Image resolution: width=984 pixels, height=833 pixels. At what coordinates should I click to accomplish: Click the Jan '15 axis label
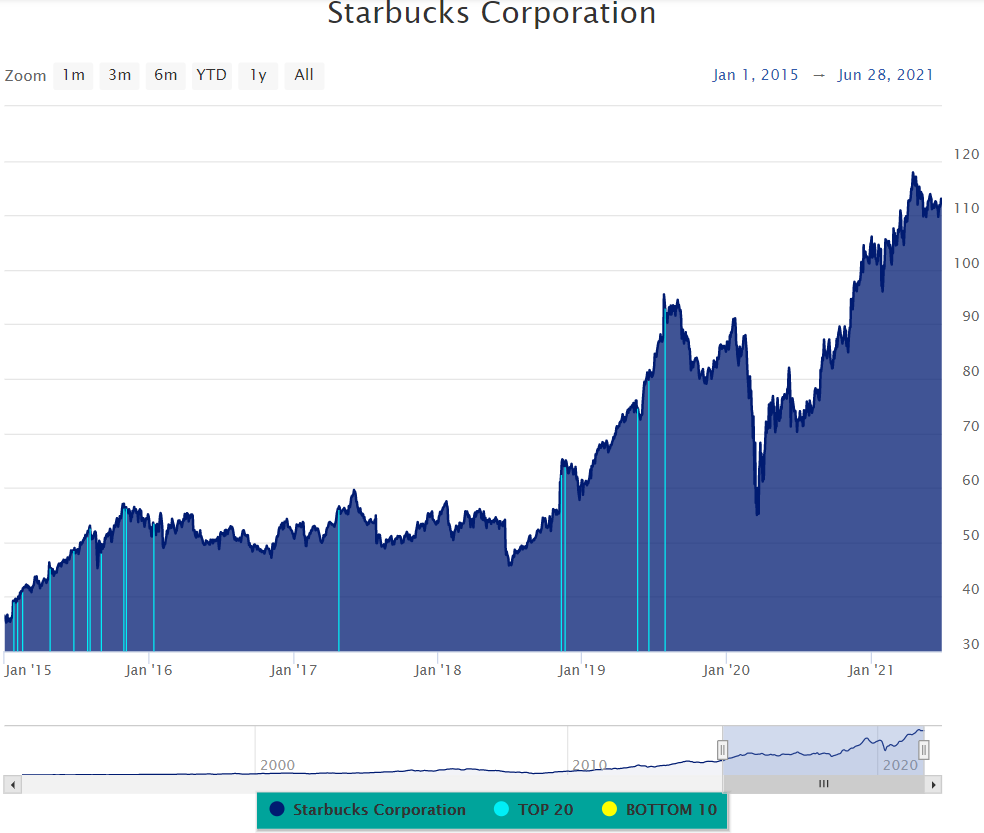pos(28,670)
